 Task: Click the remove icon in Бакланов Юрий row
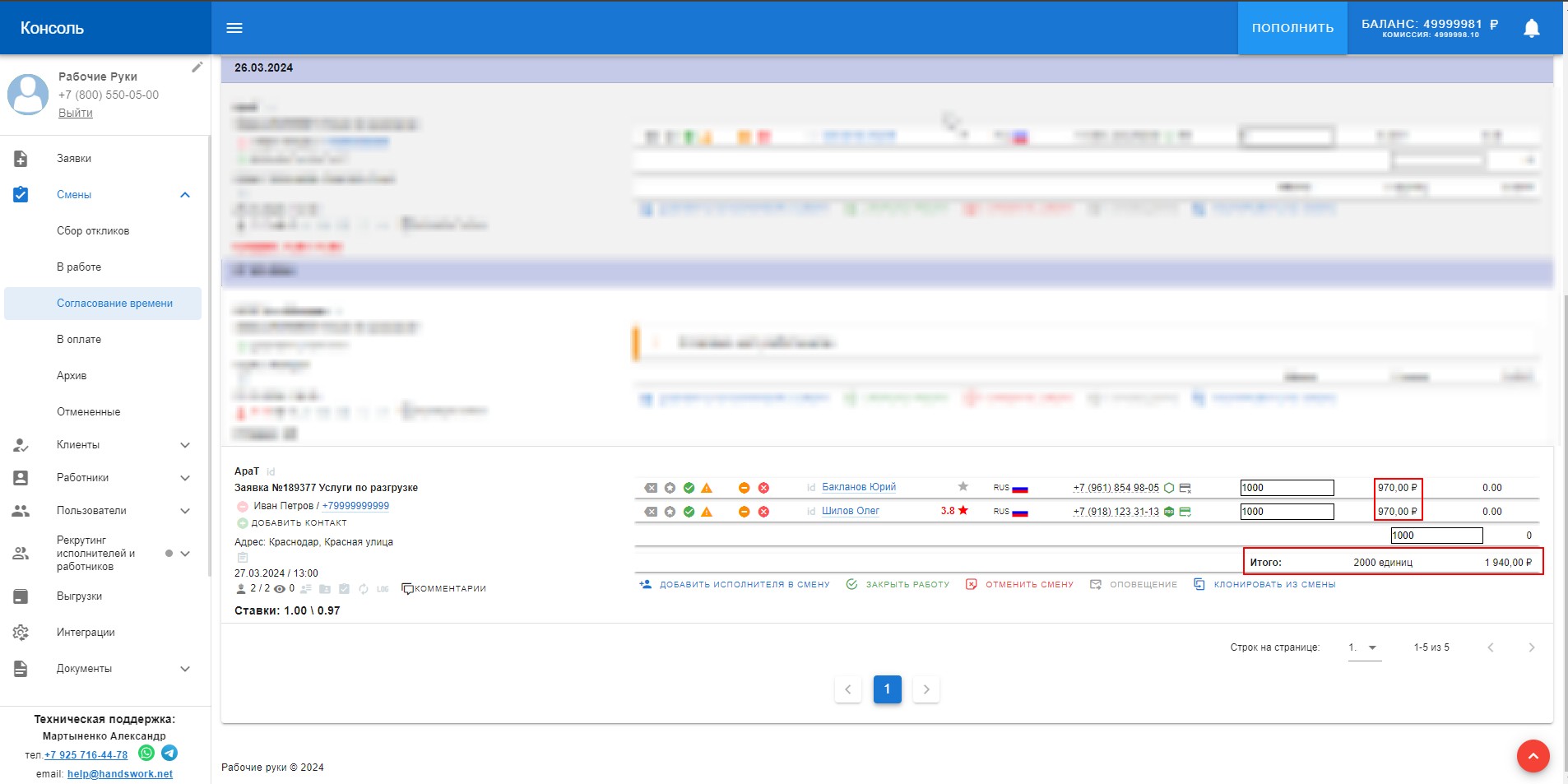coord(651,488)
